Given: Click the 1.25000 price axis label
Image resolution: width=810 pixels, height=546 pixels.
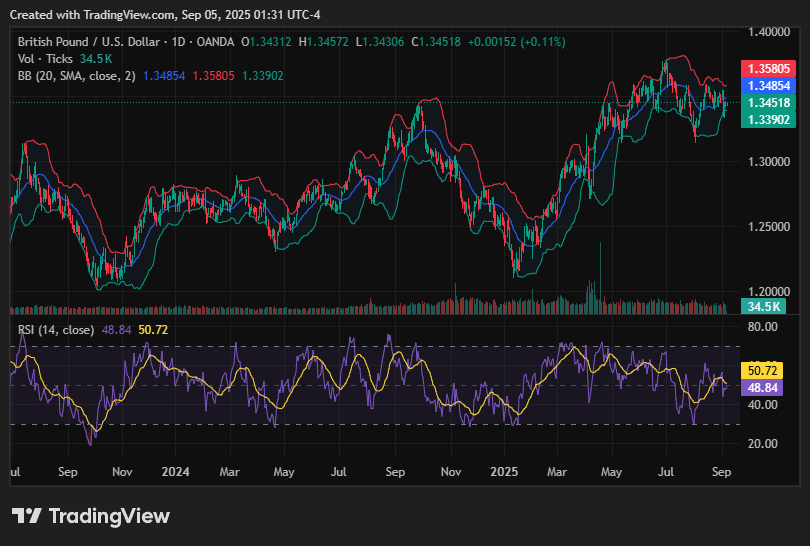Looking at the screenshot, I should [769, 227].
